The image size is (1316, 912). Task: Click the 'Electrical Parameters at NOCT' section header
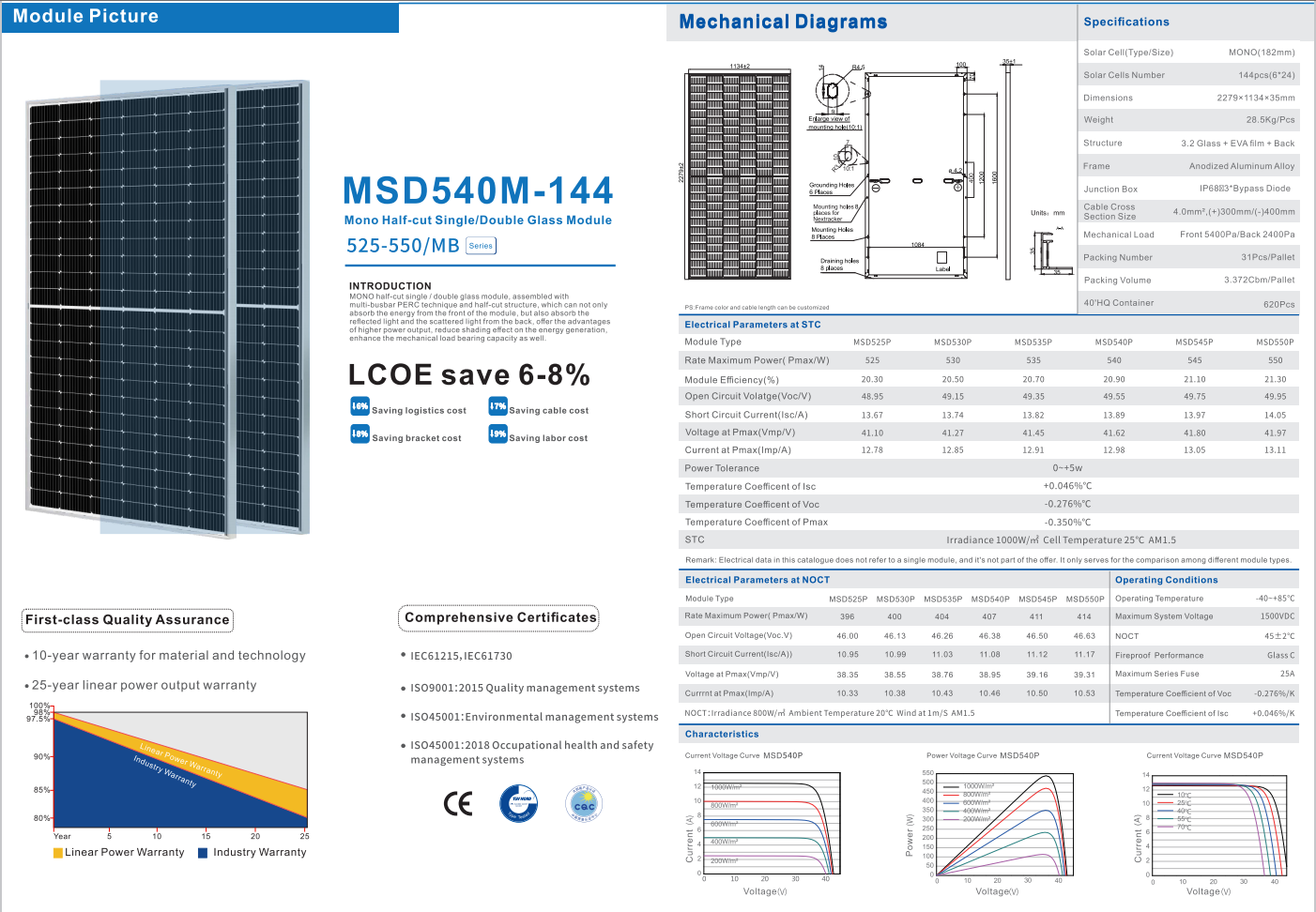[x=757, y=580]
